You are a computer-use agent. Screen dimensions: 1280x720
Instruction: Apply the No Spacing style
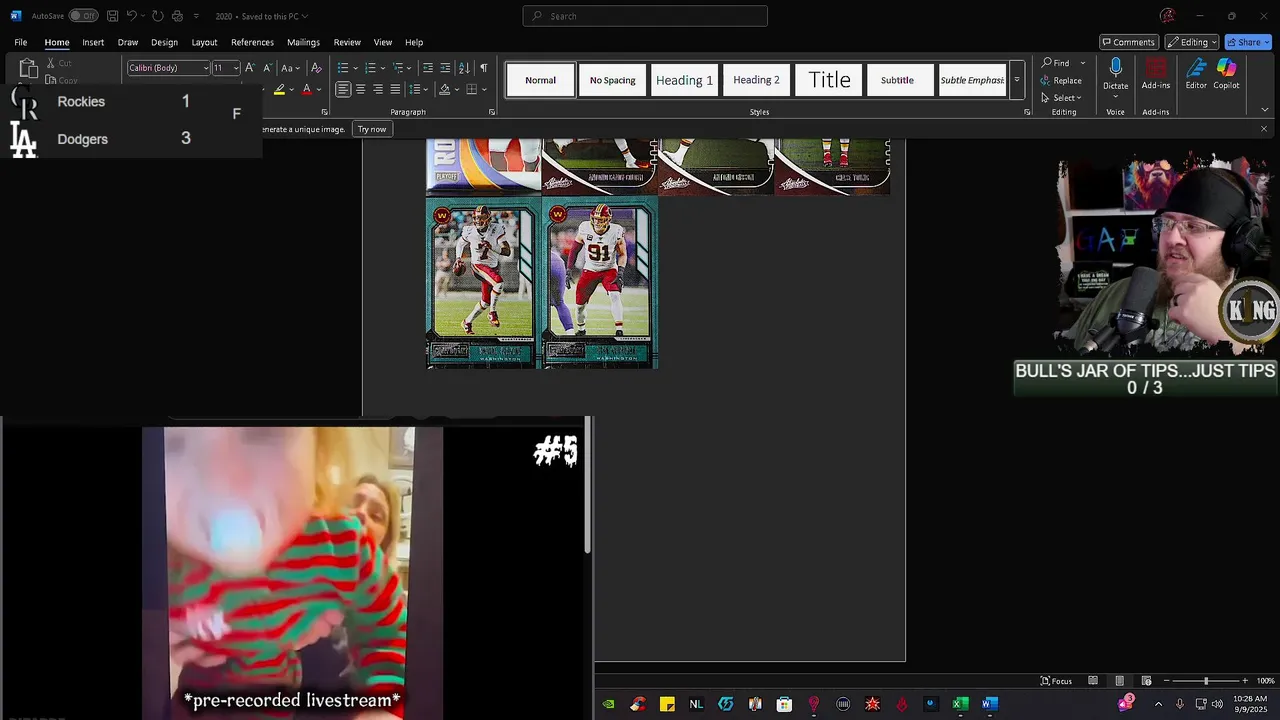tap(612, 80)
